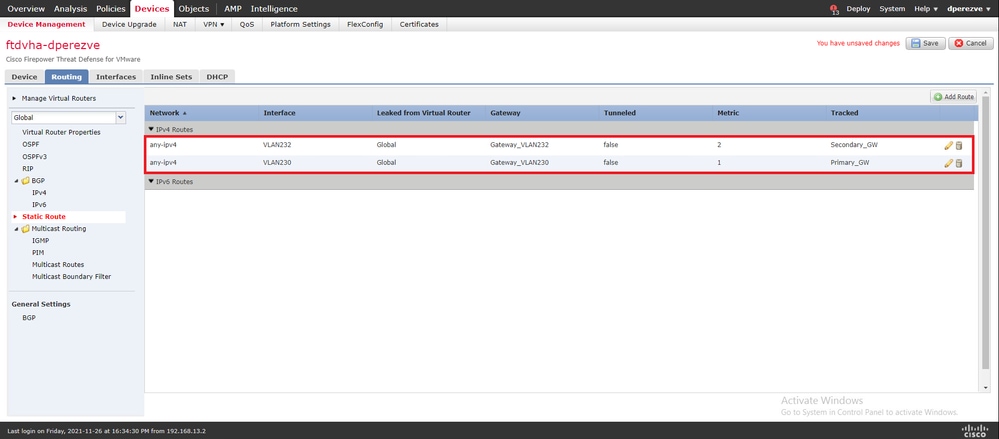Click the Deploy link

(858, 9)
